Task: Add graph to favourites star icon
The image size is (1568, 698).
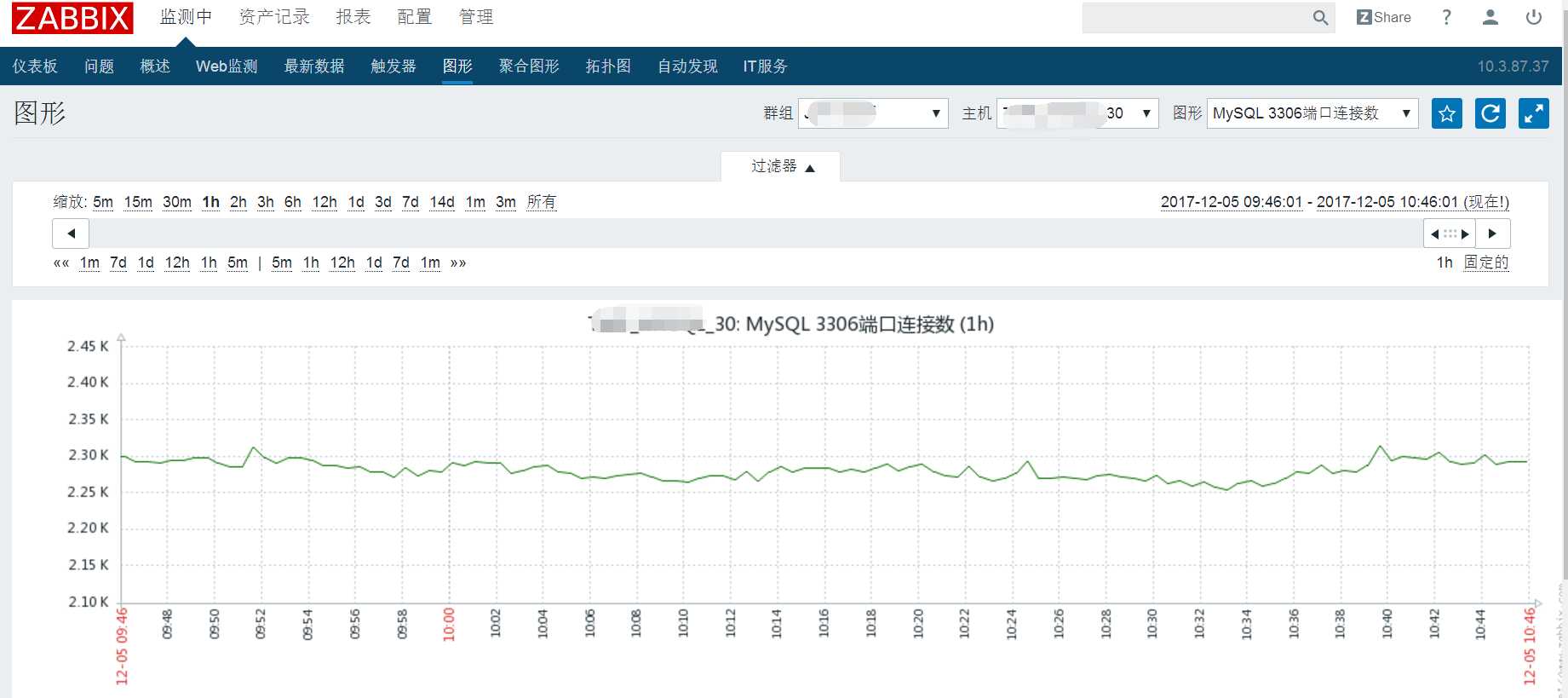Action: pyautogui.click(x=1447, y=113)
